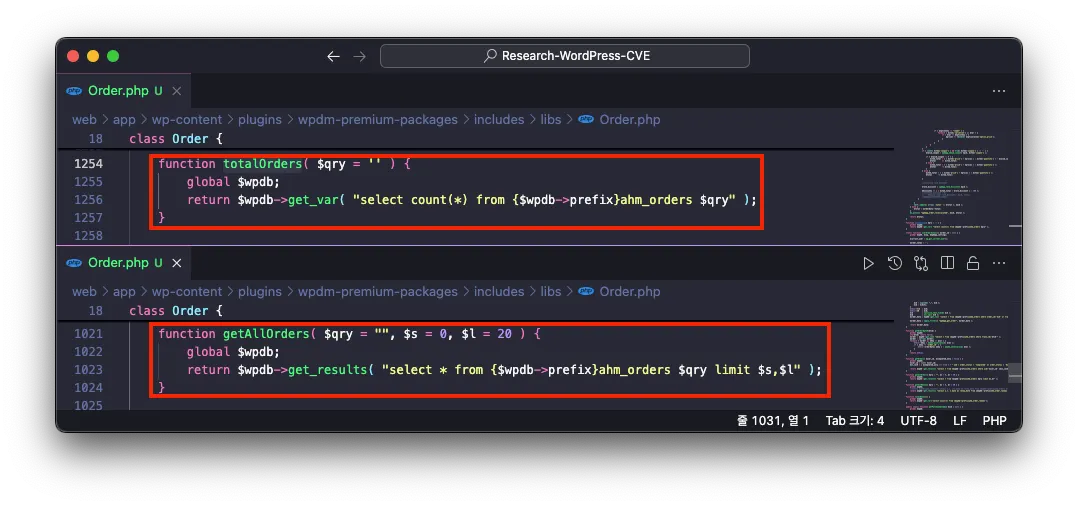Go forward with the right arrow
Screen dimensions: 1078x506
point(360,56)
